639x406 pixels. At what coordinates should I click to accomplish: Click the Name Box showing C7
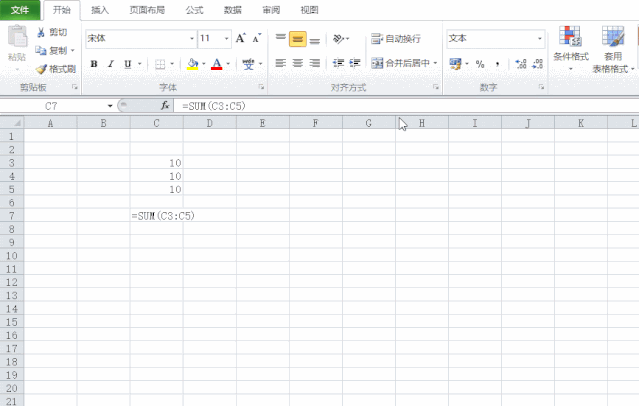point(53,106)
